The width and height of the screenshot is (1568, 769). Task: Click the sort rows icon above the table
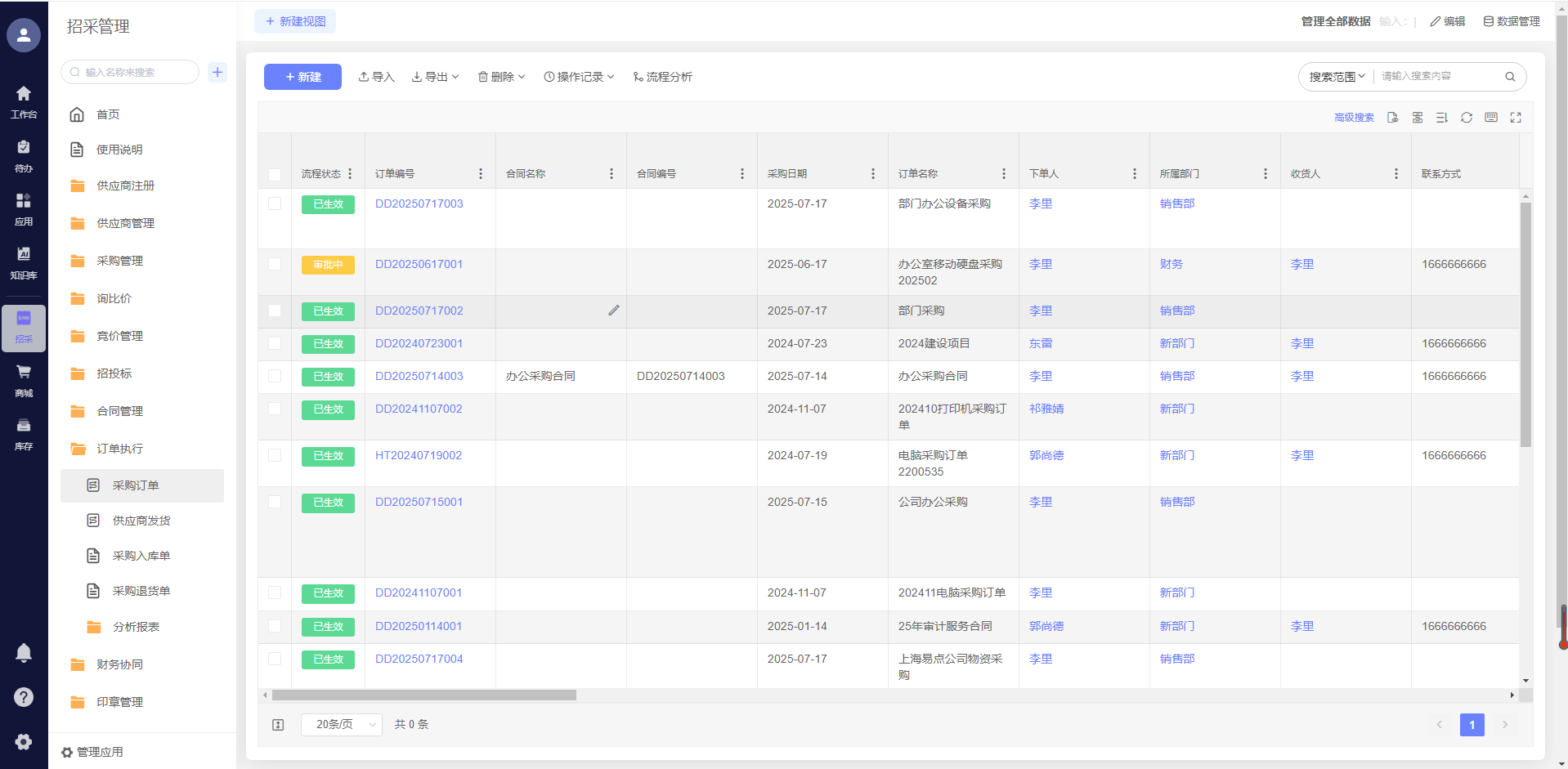point(1441,118)
